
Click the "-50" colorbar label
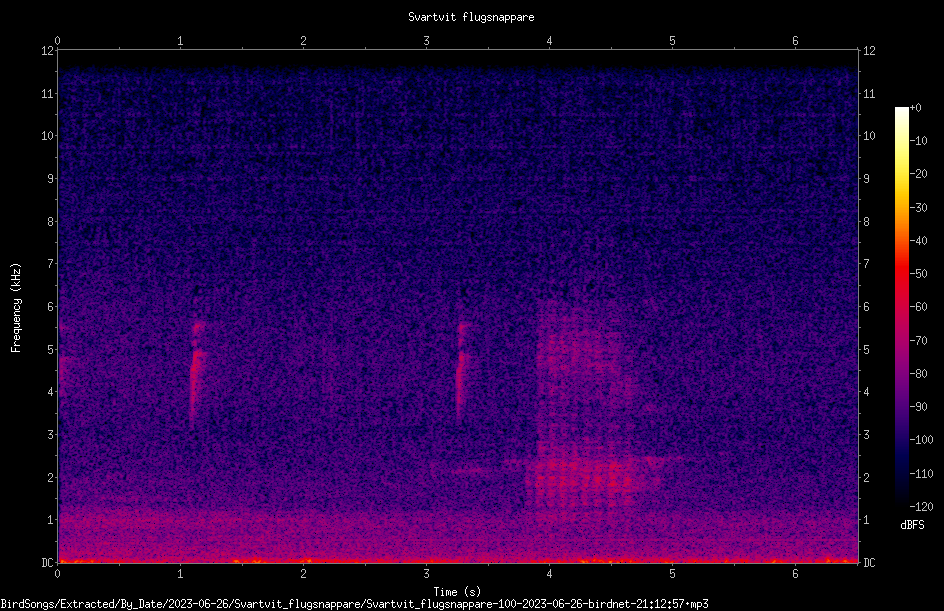click(x=918, y=273)
